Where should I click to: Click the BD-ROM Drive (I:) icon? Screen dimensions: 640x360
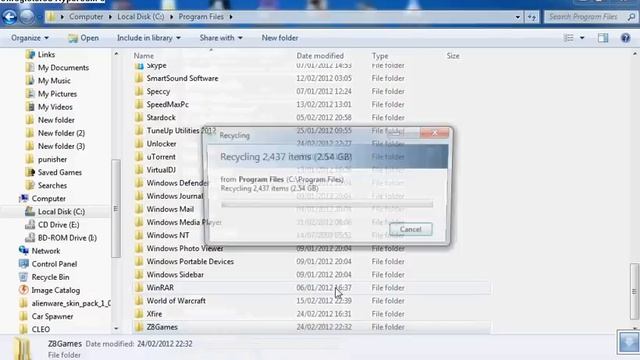[x=30, y=238]
